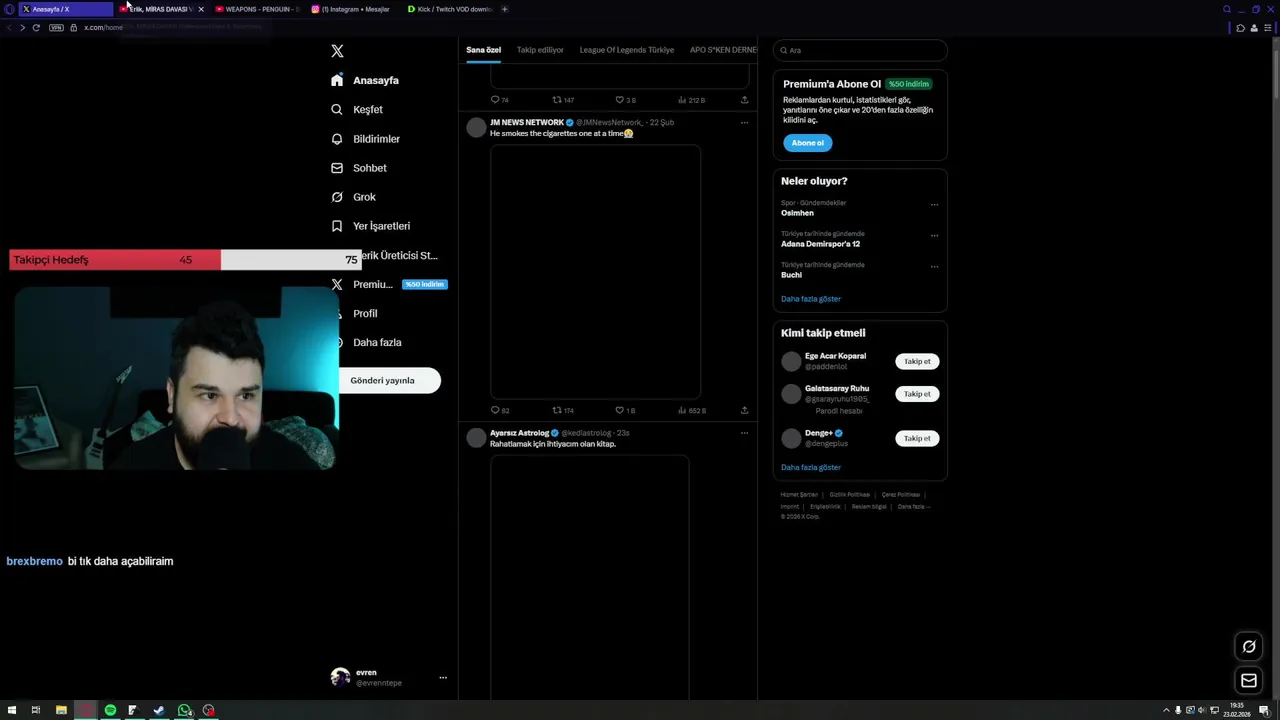Open Sohbet messages
Image resolution: width=1280 pixels, height=720 pixels.
(359, 168)
